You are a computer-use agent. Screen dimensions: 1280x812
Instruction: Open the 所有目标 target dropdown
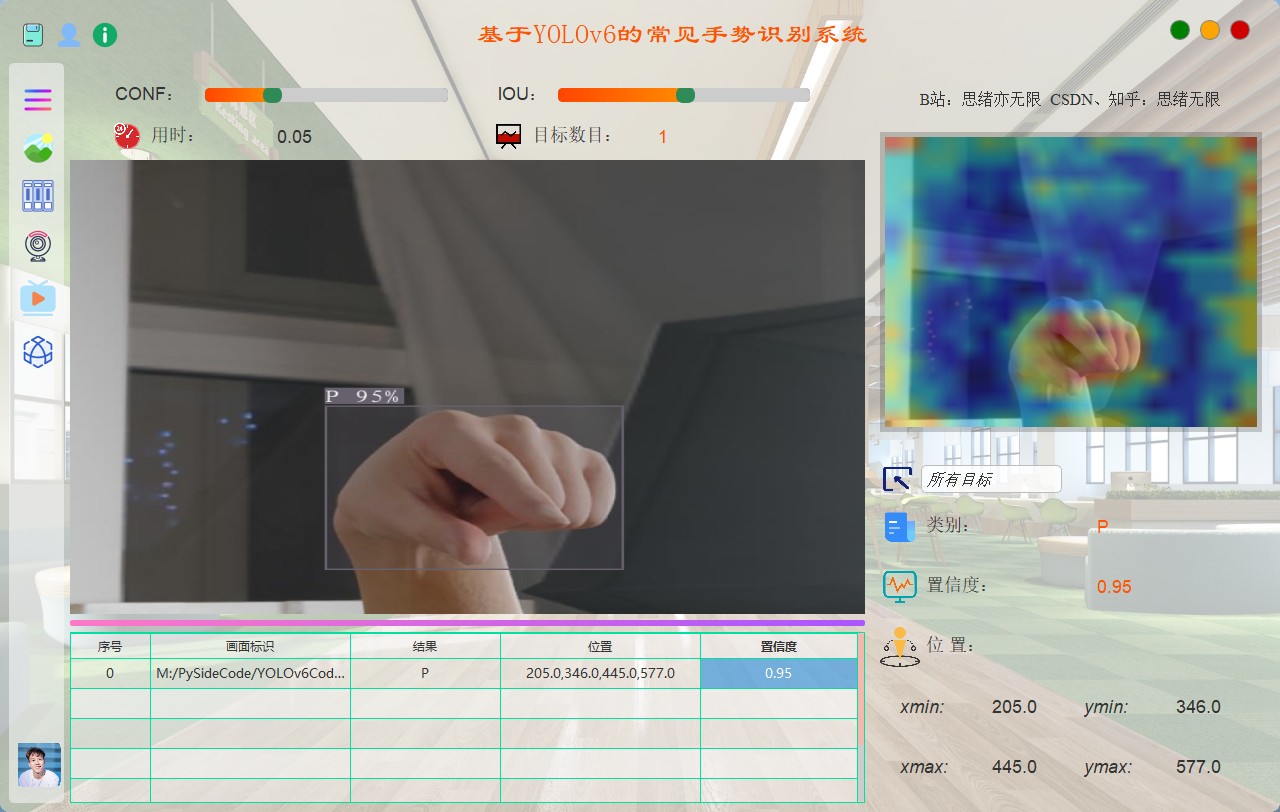click(991, 479)
